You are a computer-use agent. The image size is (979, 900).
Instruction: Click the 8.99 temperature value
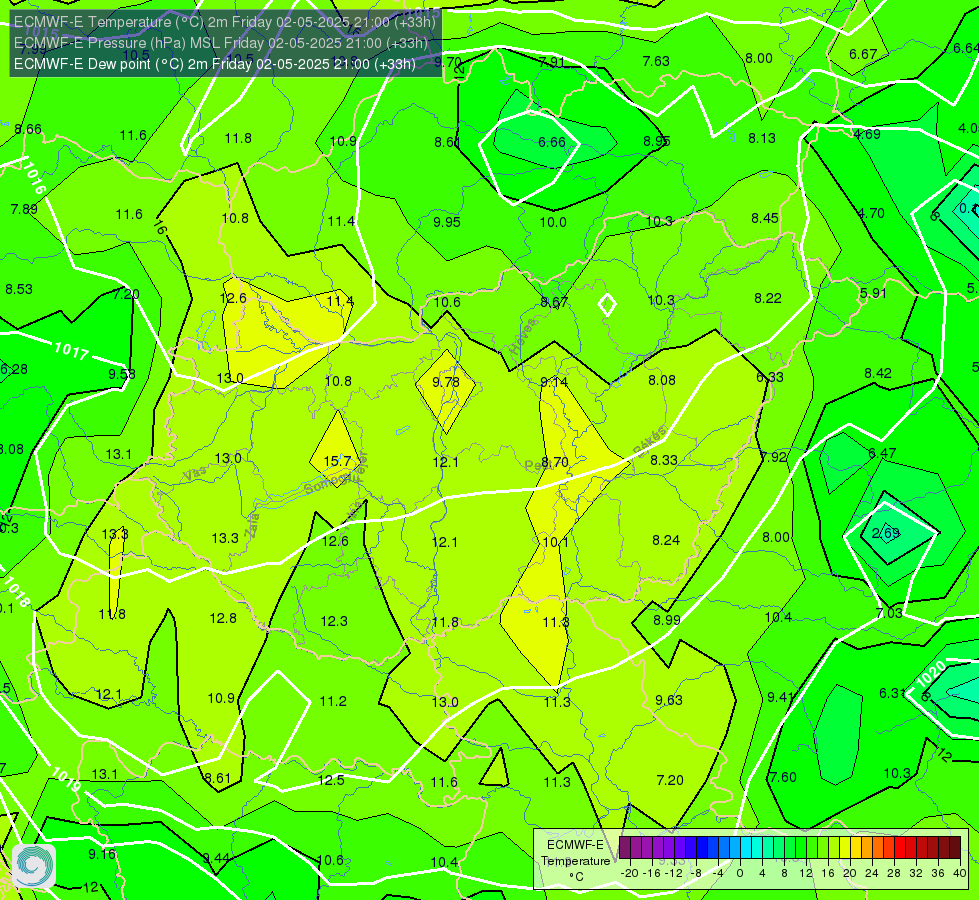667,620
